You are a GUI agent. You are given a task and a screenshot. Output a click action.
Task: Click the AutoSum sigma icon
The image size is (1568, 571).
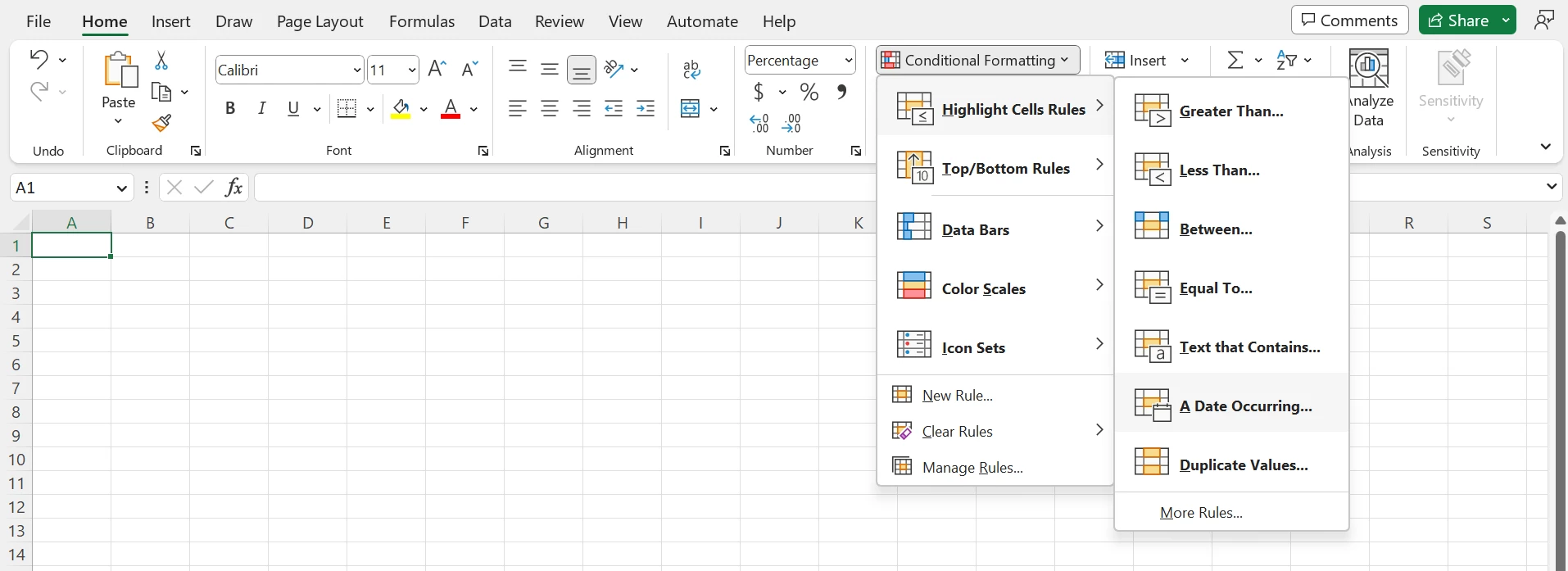[1235, 60]
